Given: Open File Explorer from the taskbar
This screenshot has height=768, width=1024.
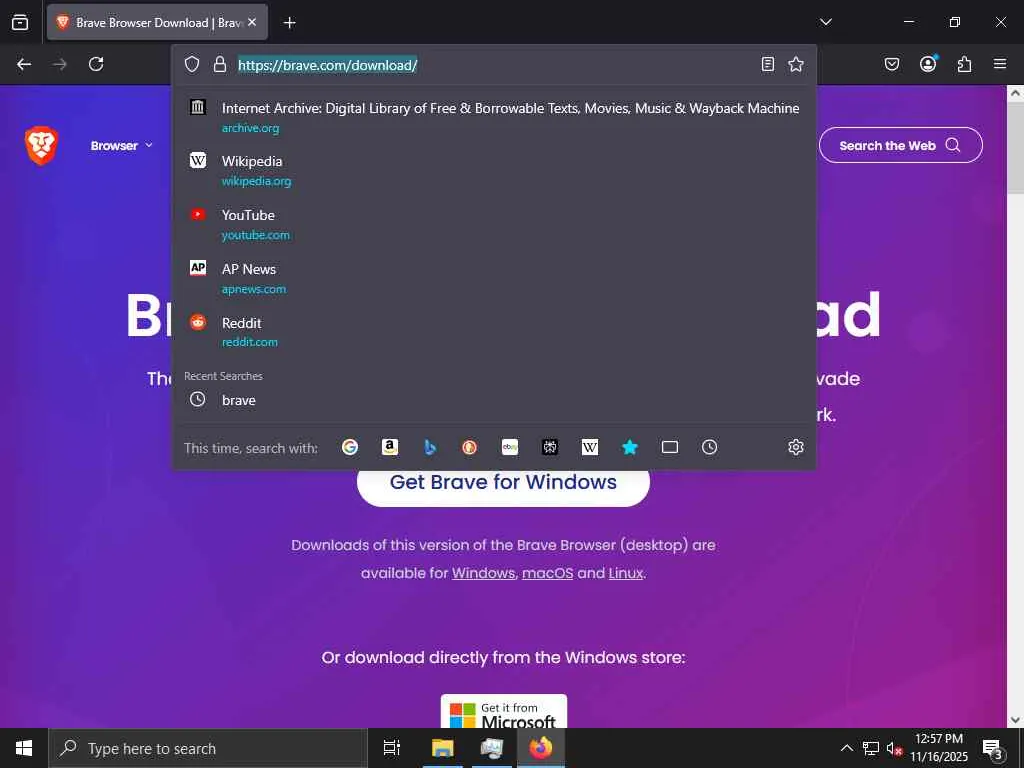Looking at the screenshot, I should (x=442, y=748).
